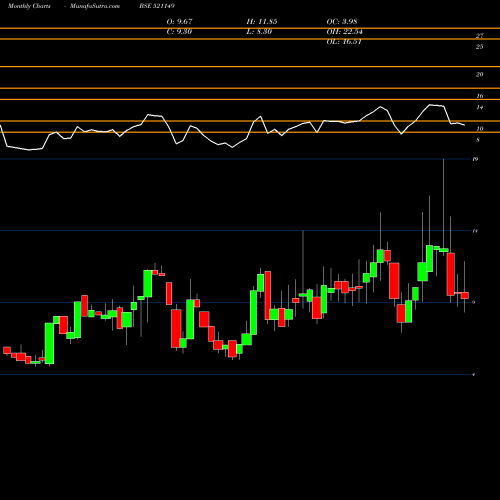
Task: Click the 'OL: 16.51' value
Action: click(x=344, y=42)
